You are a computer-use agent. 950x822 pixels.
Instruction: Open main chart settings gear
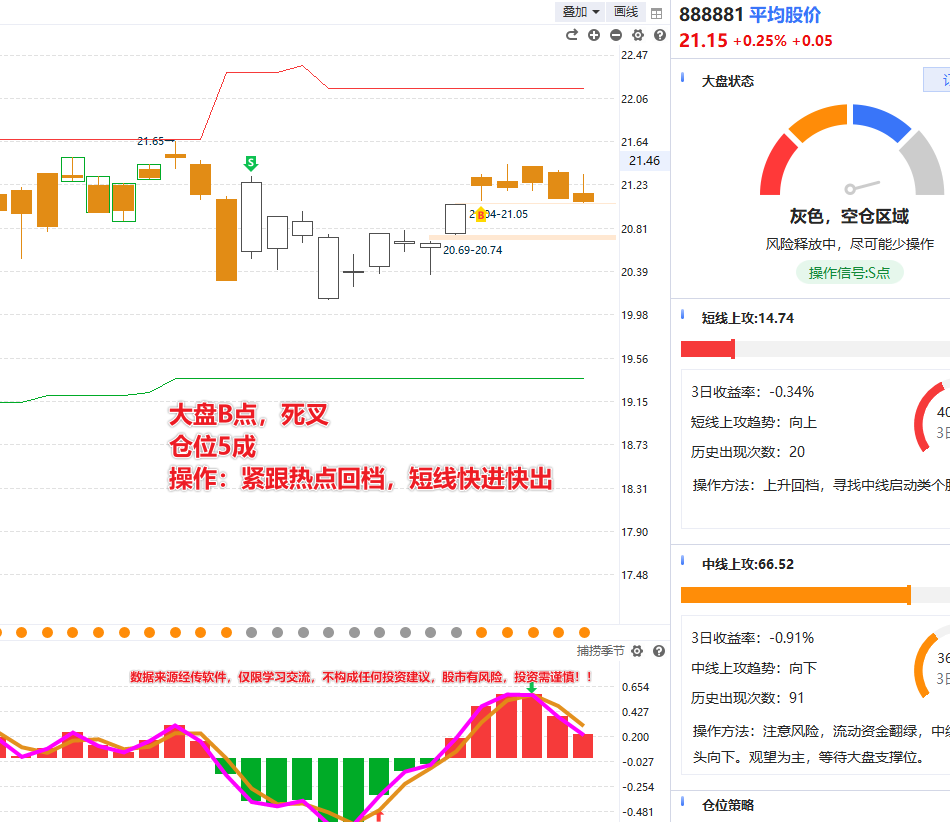pos(637,35)
